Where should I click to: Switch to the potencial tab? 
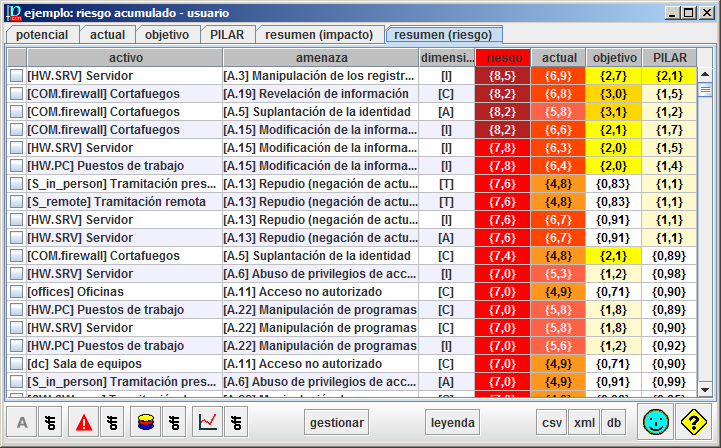[43, 34]
